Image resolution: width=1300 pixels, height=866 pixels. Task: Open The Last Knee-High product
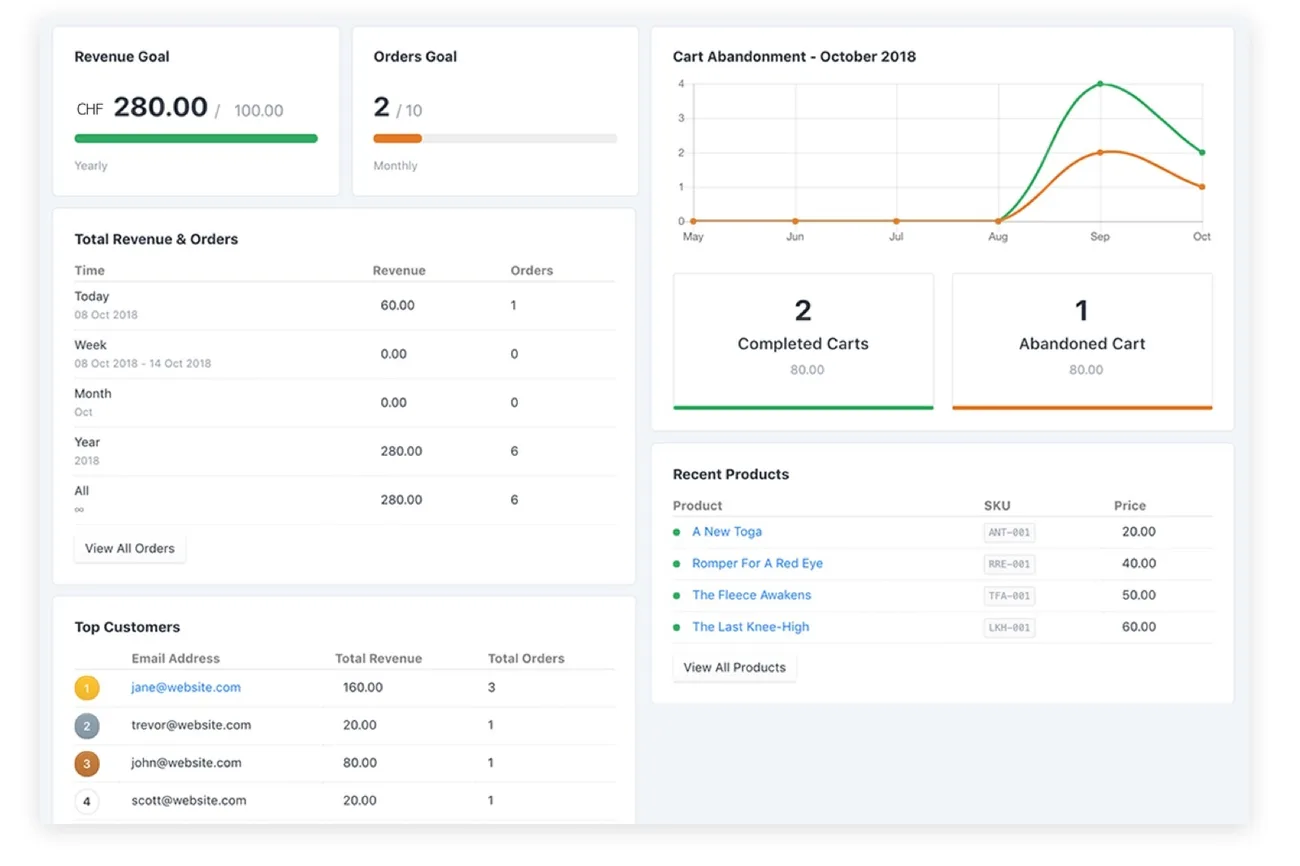[751, 627]
